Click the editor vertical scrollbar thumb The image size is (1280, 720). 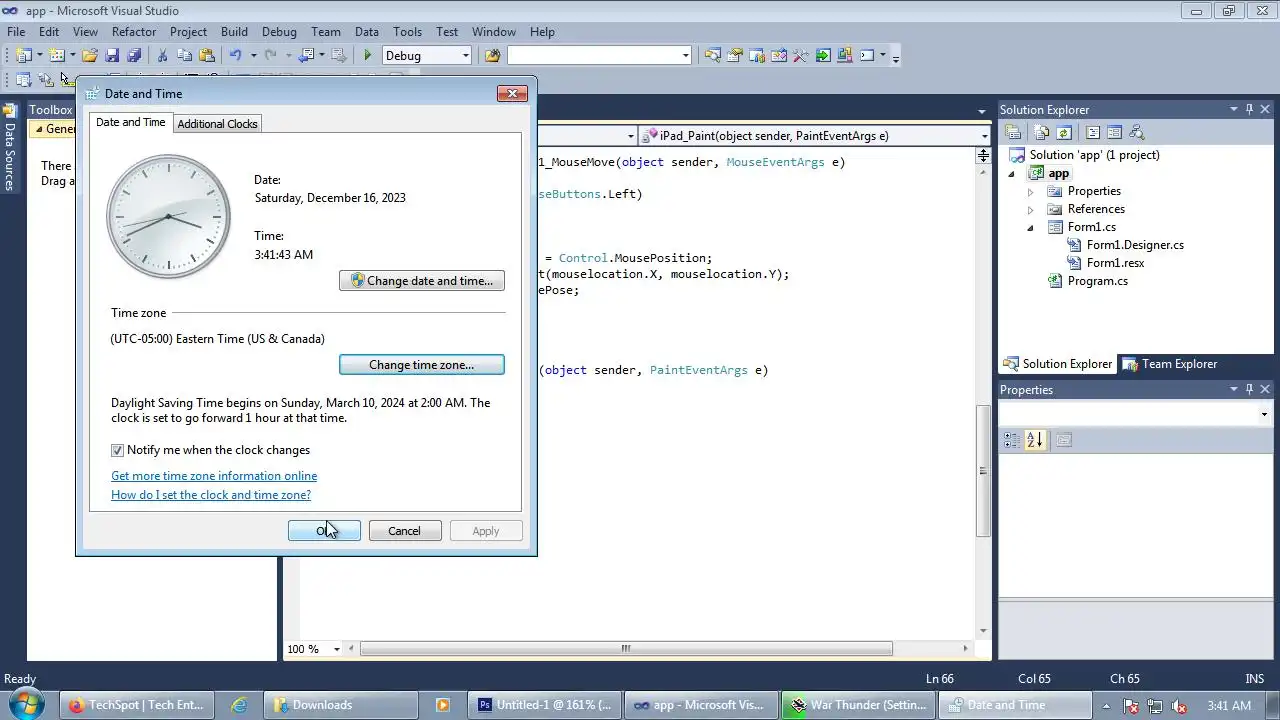pyautogui.click(x=982, y=470)
